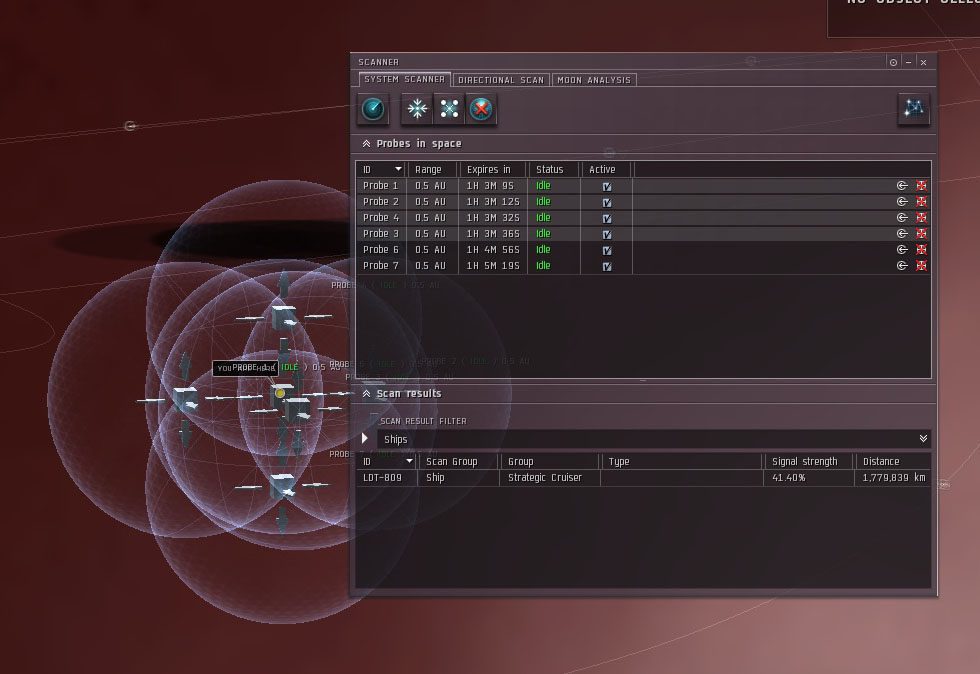Select the LDT-809 scan result row

pos(643,478)
